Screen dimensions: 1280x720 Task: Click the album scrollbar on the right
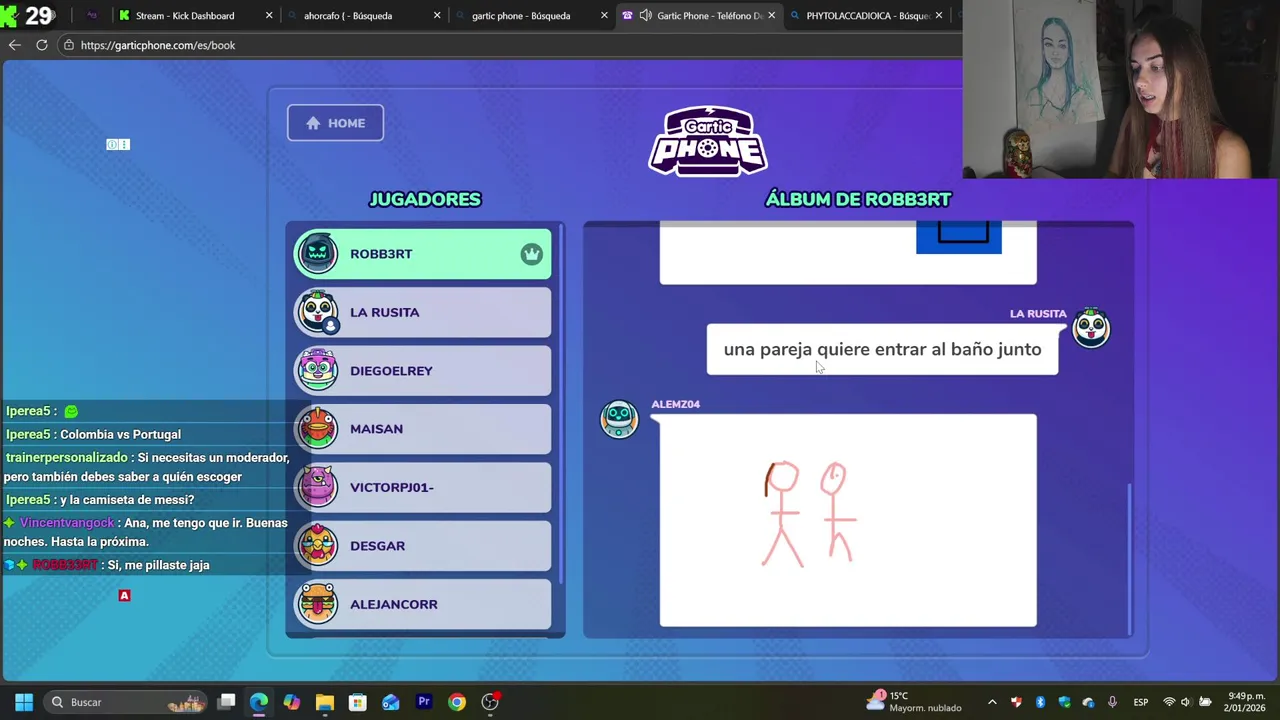point(1130,558)
